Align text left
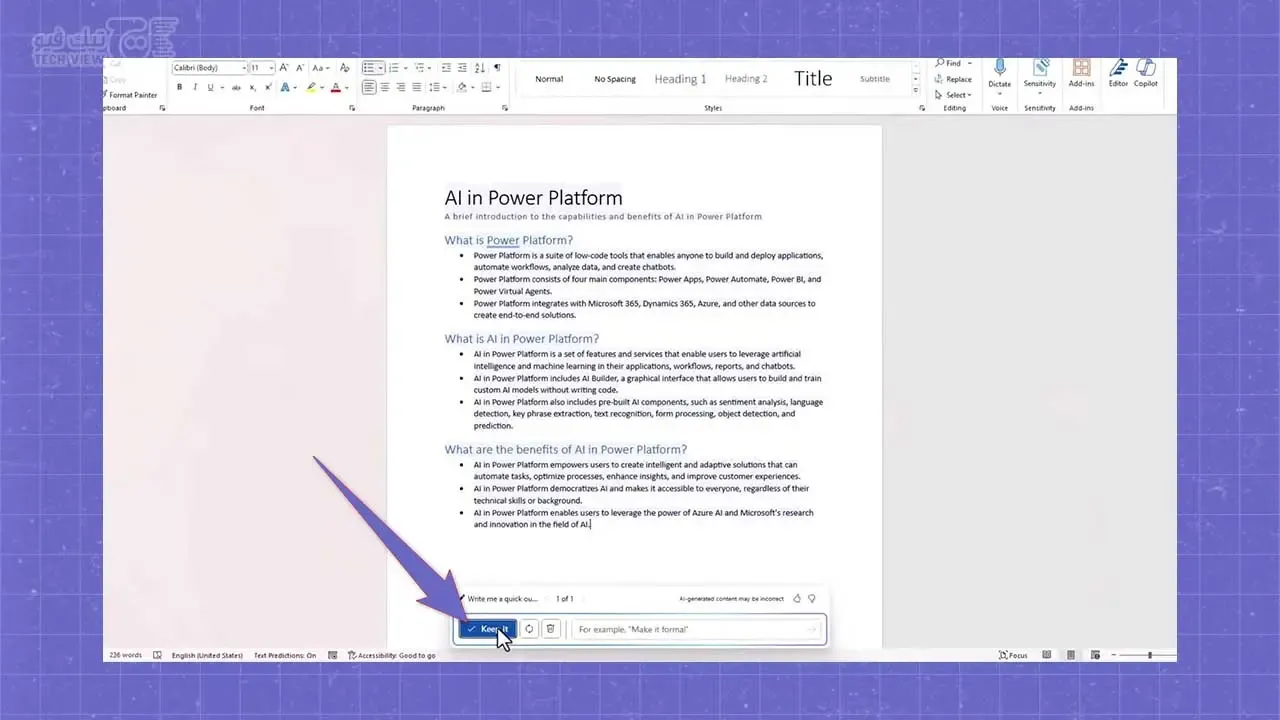The image size is (1280, 720). click(x=369, y=87)
